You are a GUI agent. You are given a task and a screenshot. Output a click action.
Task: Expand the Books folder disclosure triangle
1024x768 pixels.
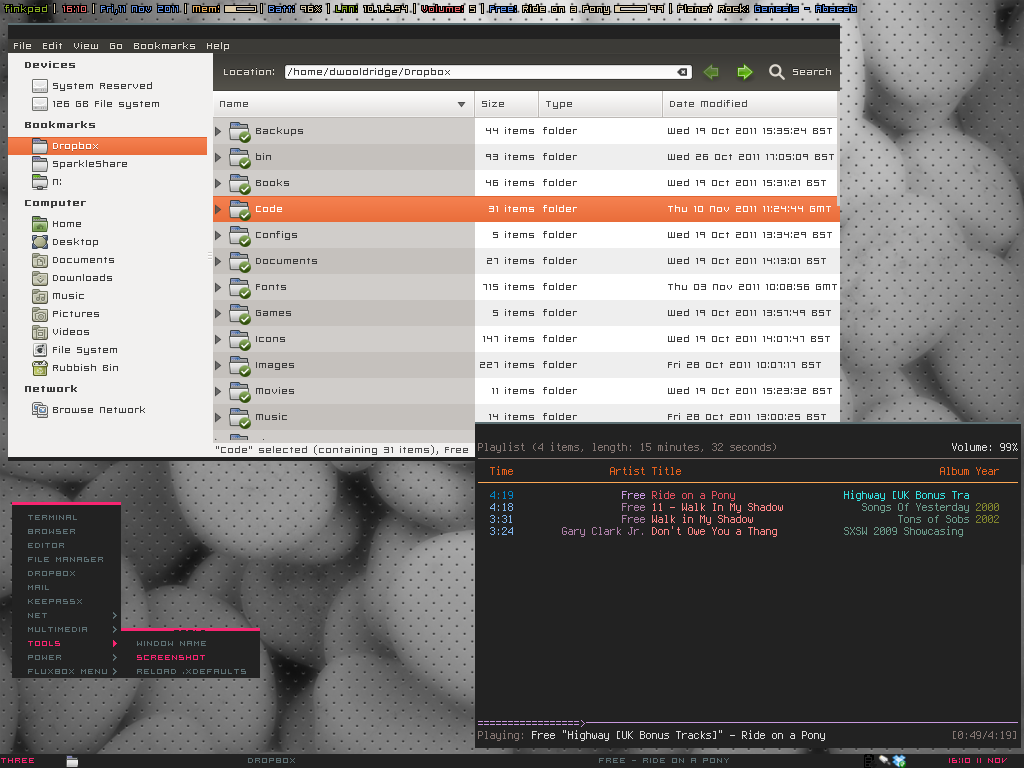(219, 183)
